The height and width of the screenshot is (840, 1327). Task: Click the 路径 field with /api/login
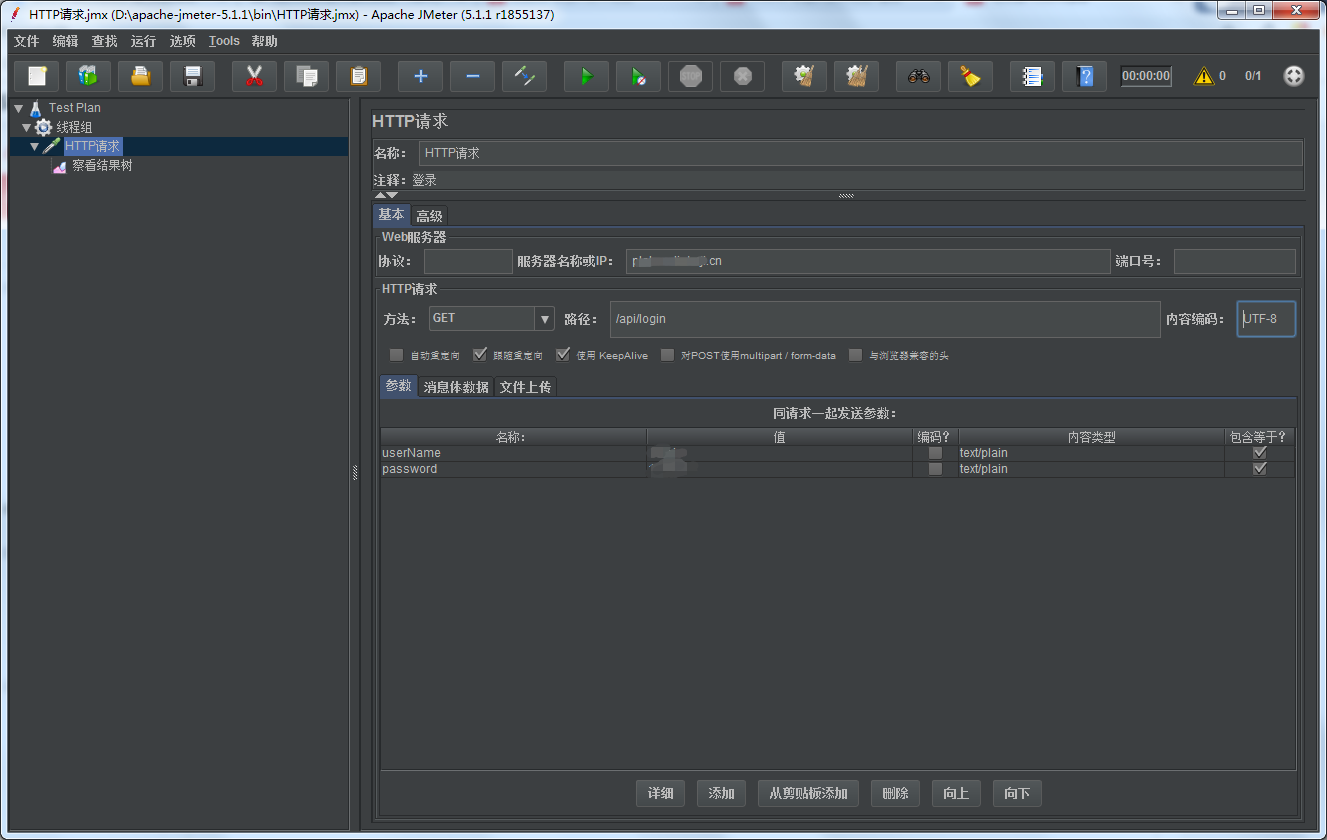(885, 319)
